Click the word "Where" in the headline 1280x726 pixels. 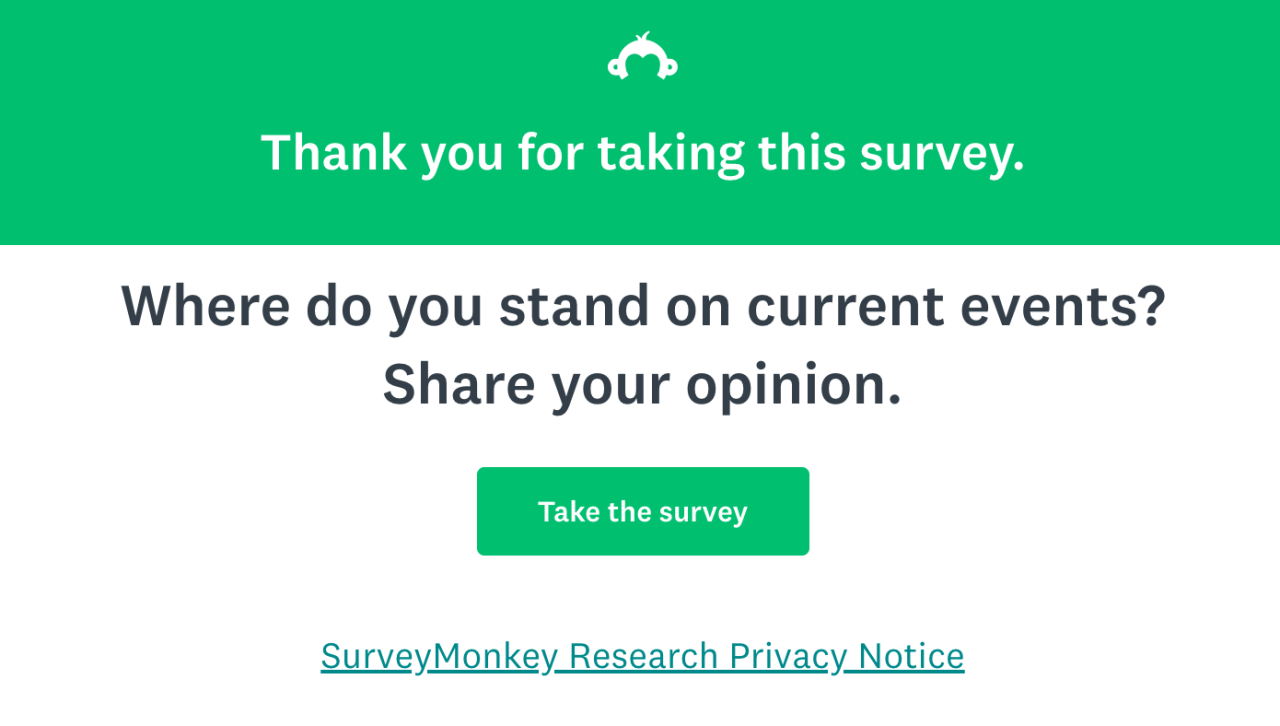pyautogui.click(x=206, y=306)
